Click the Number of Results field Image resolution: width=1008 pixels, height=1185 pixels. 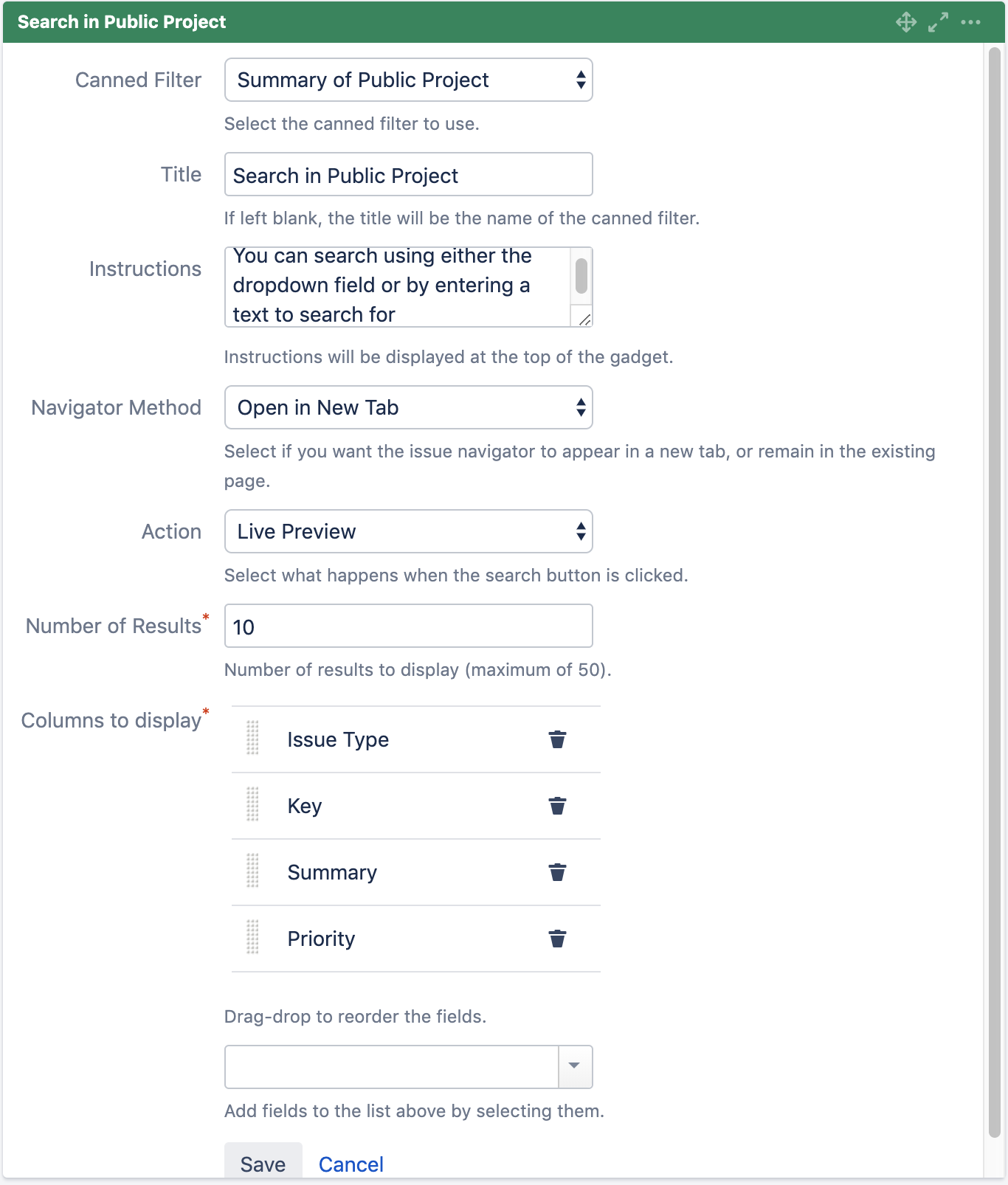[x=408, y=626]
